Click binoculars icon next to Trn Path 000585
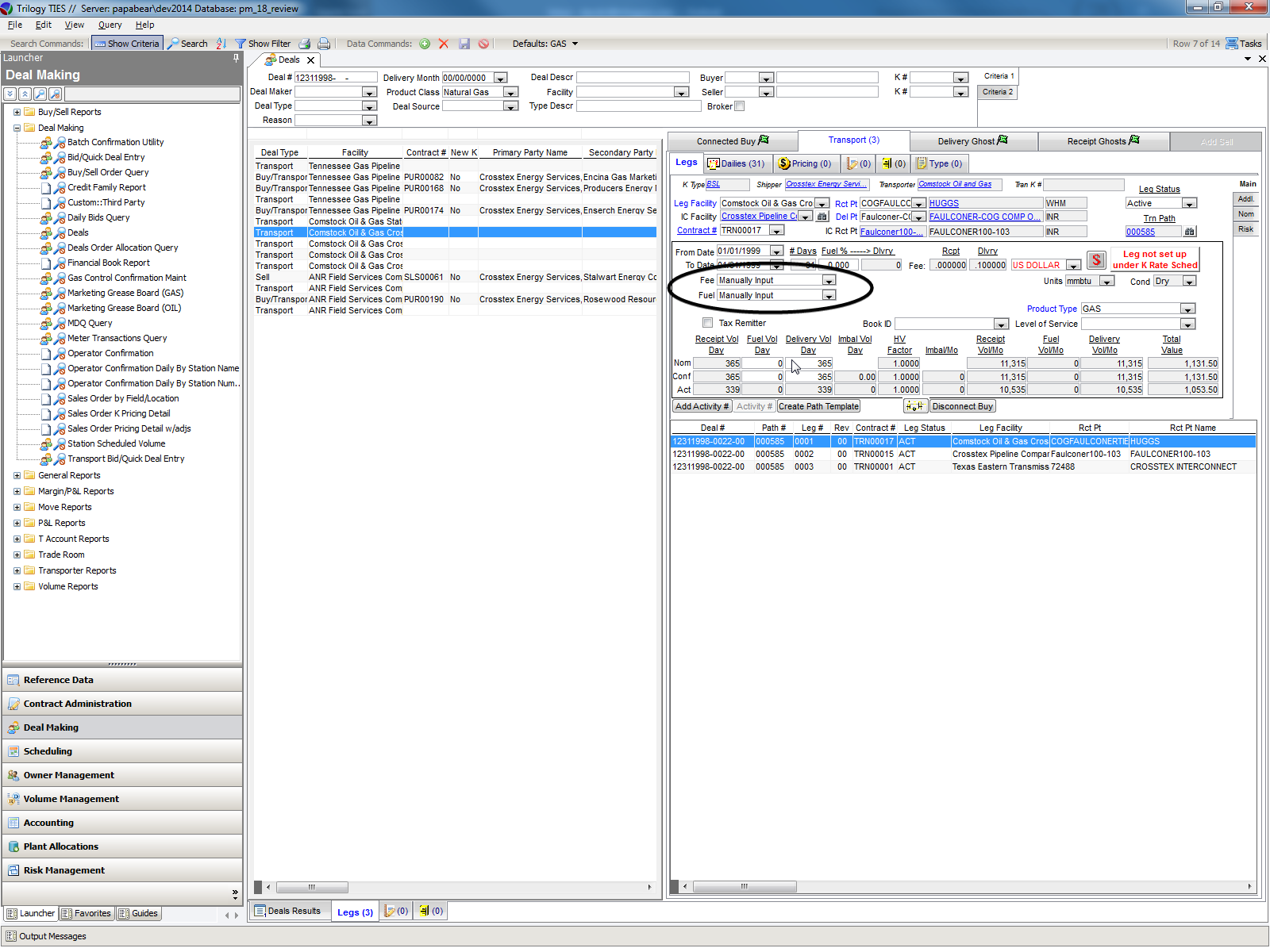Image resolution: width=1270 pixels, height=952 pixels. tap(1189, 232)
